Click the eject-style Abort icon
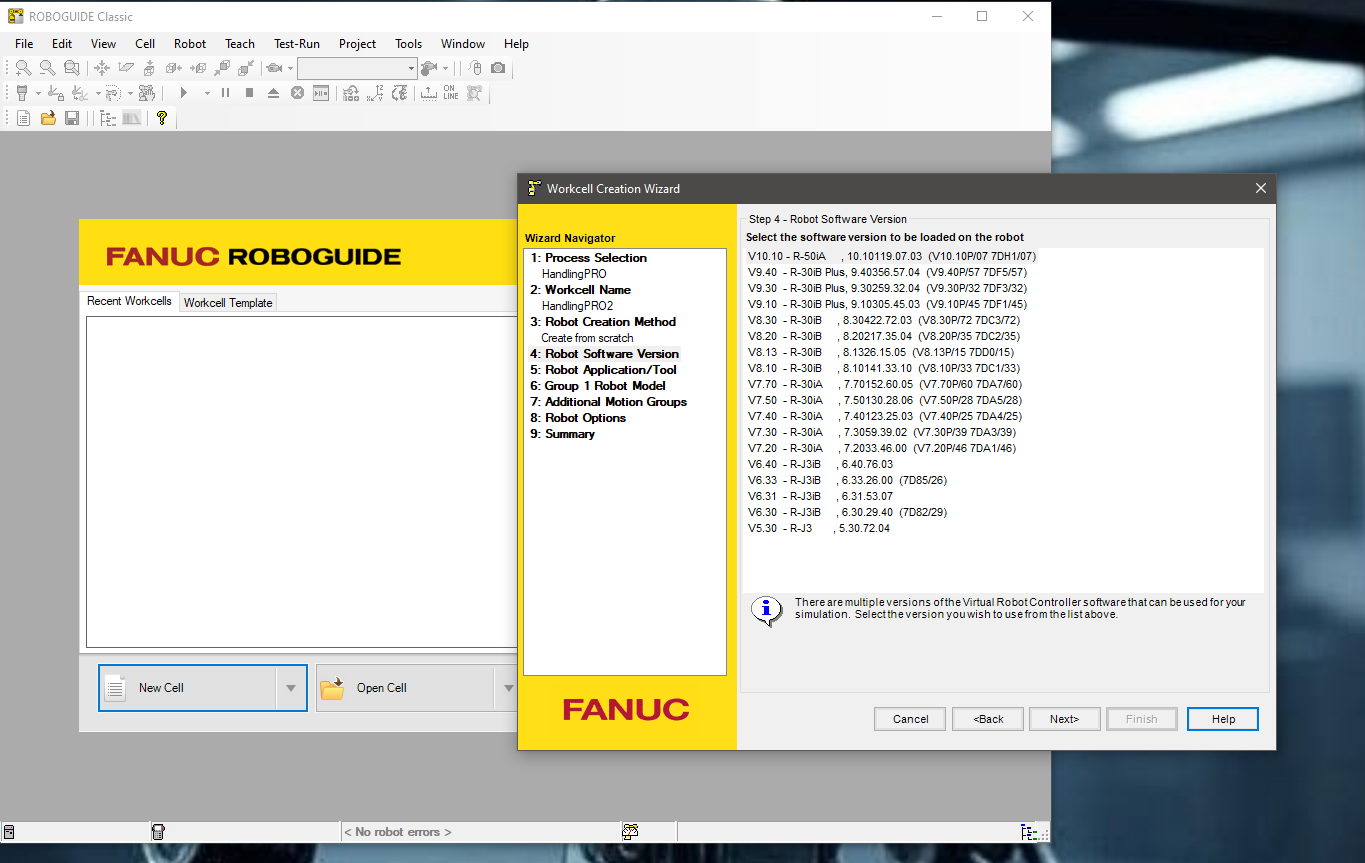 click(x=273, y=93)
